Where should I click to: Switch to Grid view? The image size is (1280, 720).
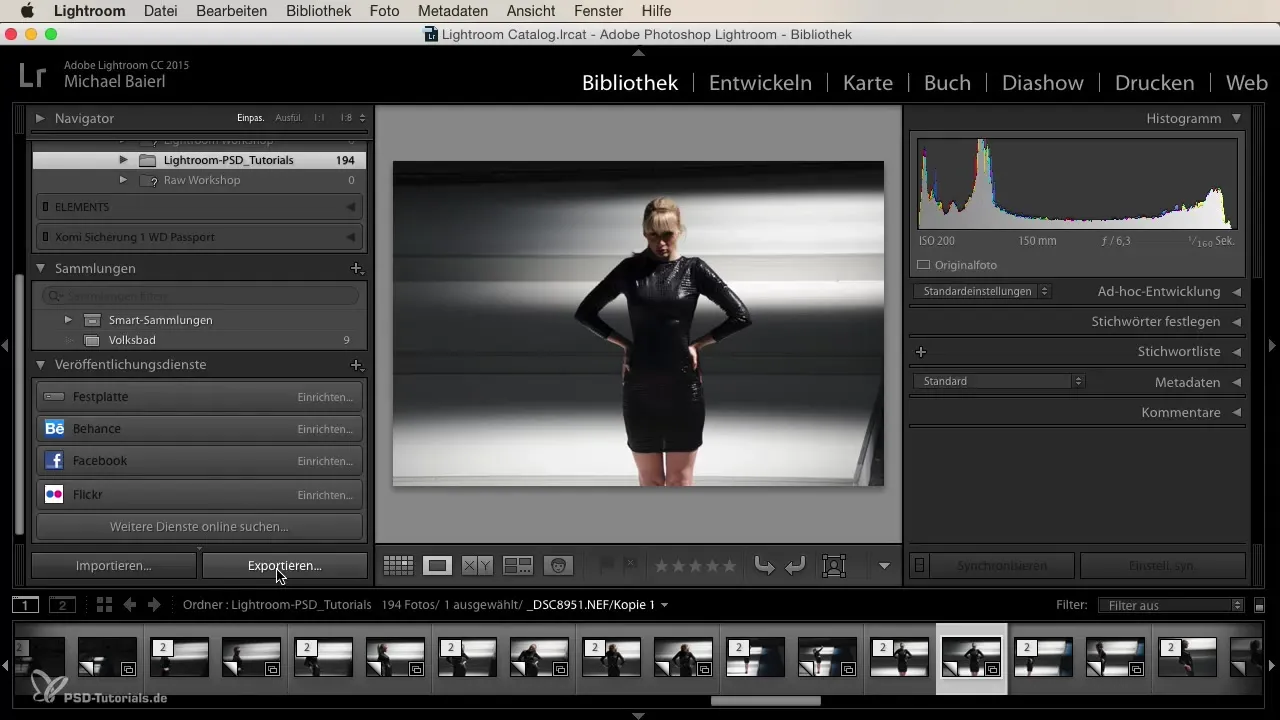pyautogui.click(x=398, y=566)
